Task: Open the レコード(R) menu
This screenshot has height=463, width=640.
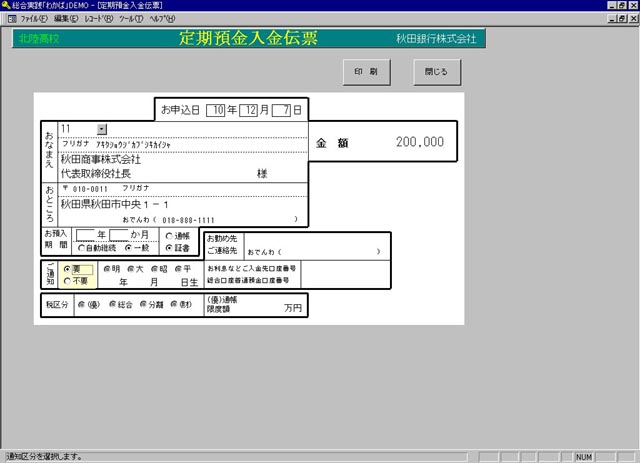Action: pos(100,19)
